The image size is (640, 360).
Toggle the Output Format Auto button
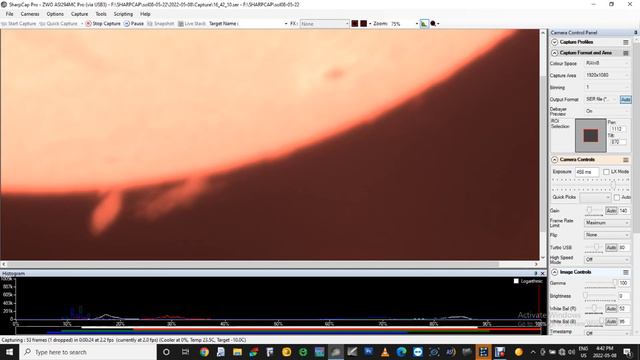tap(625, 99)
